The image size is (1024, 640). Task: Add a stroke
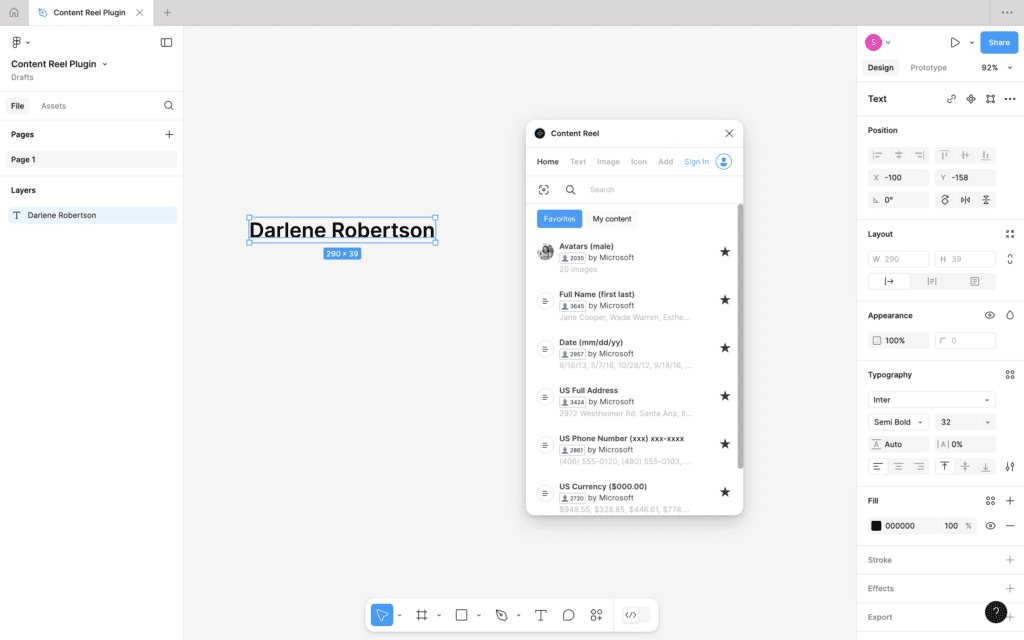coord(1010,560)
